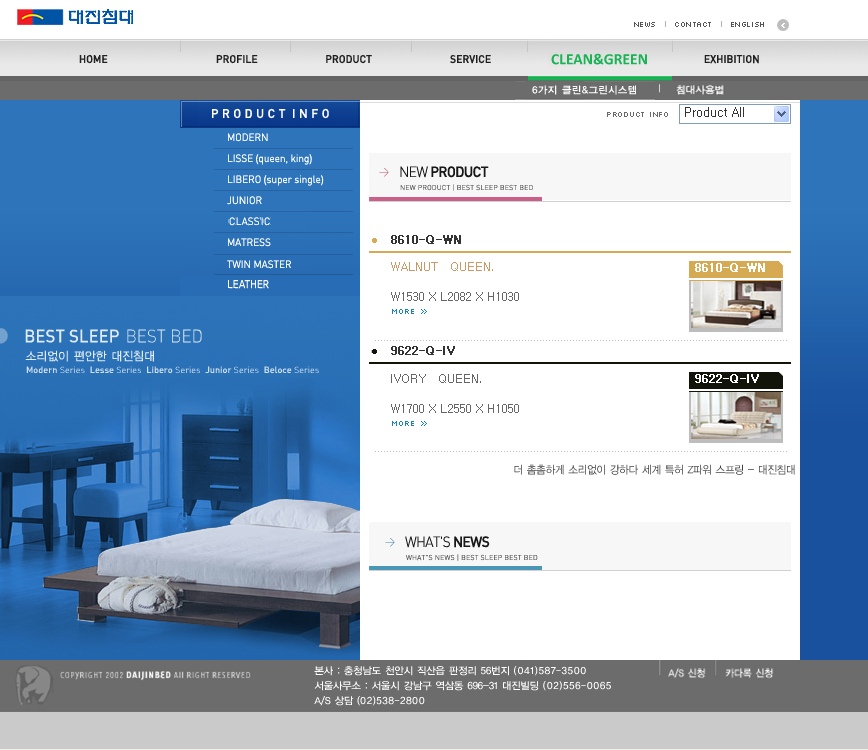Select the 6가지 클린&그린시스템 submenu item
868x750 pixels.
point(584,90)
